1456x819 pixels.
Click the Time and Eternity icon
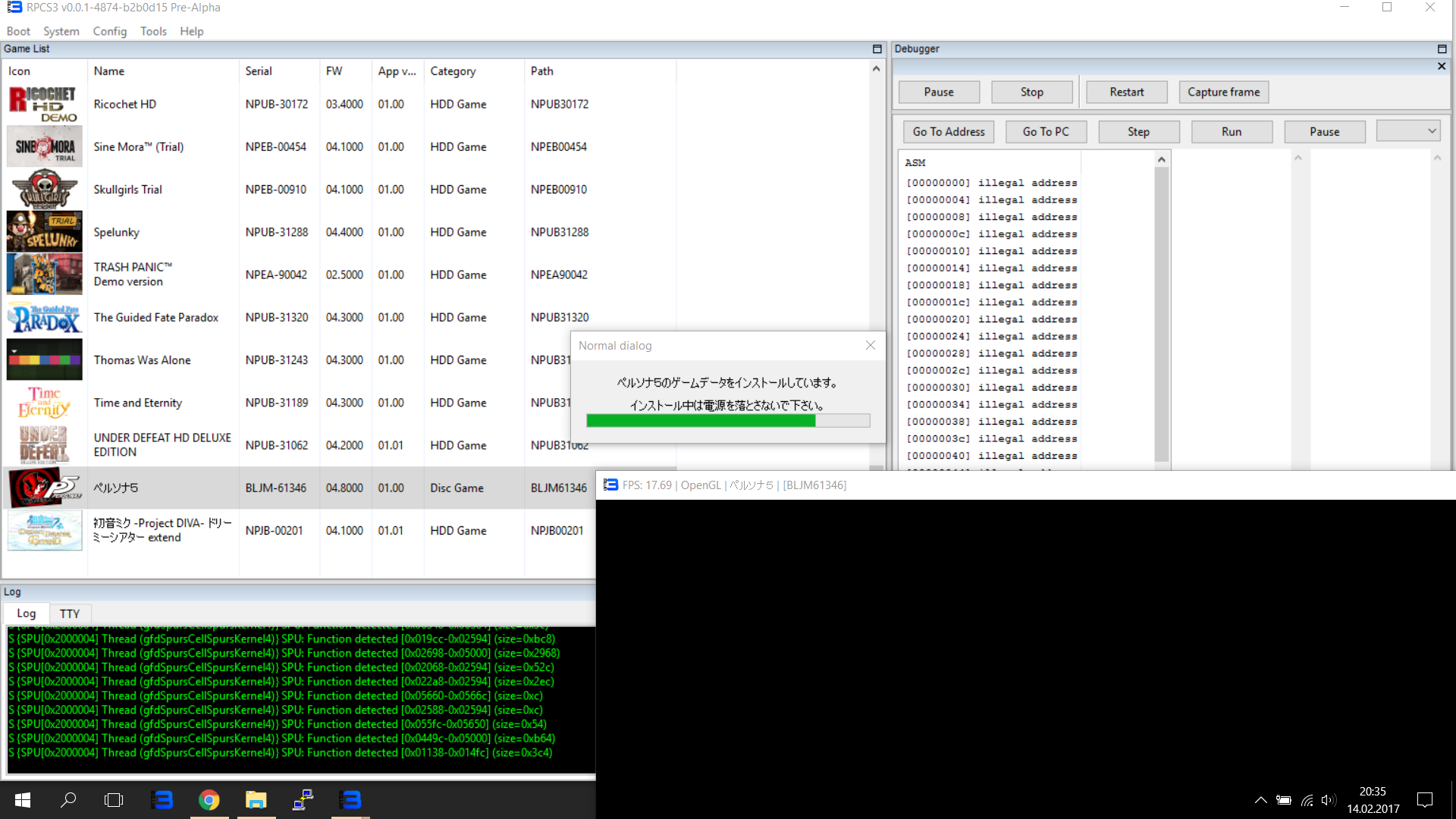click(44, 402)
